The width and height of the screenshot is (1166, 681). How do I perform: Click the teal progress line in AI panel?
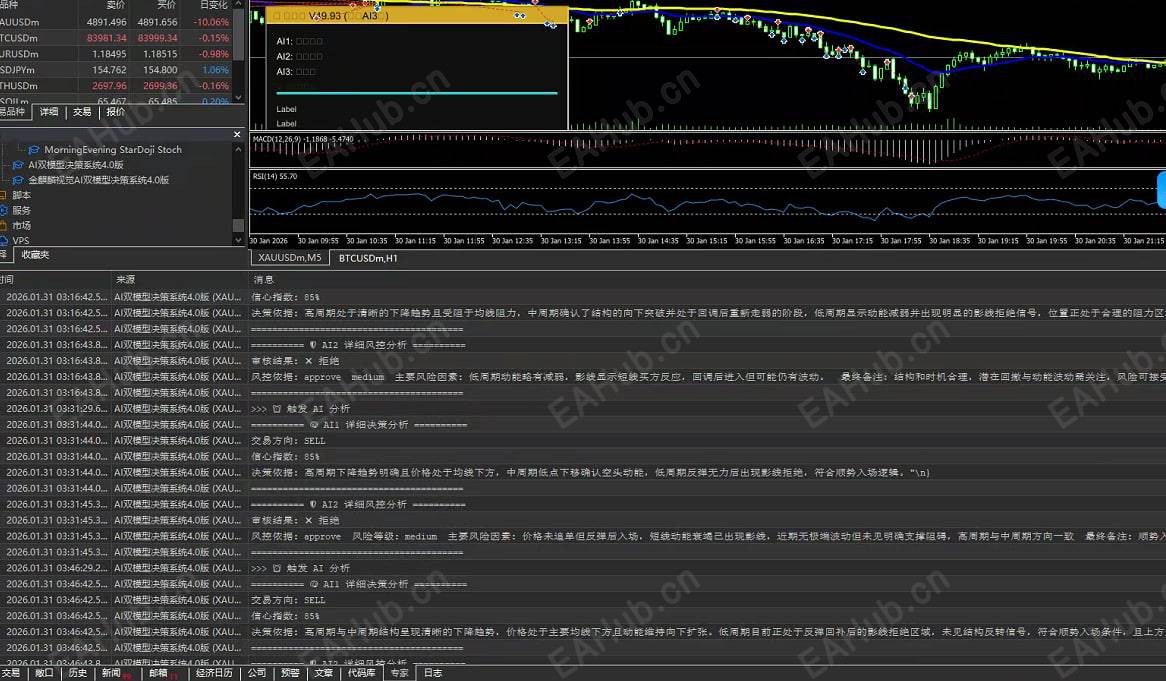coord(416,93)
